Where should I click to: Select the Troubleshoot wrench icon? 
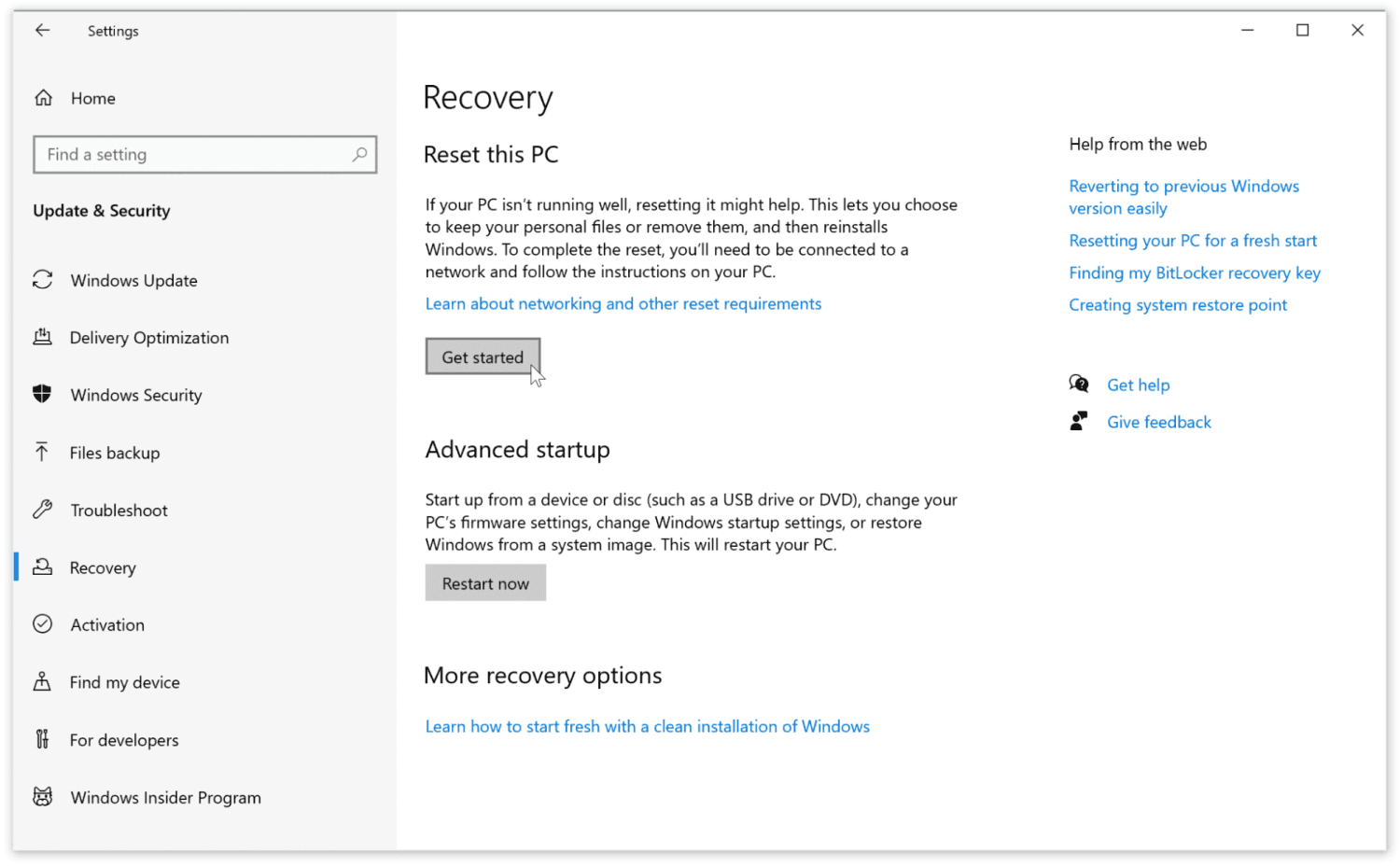coord(43,510)
